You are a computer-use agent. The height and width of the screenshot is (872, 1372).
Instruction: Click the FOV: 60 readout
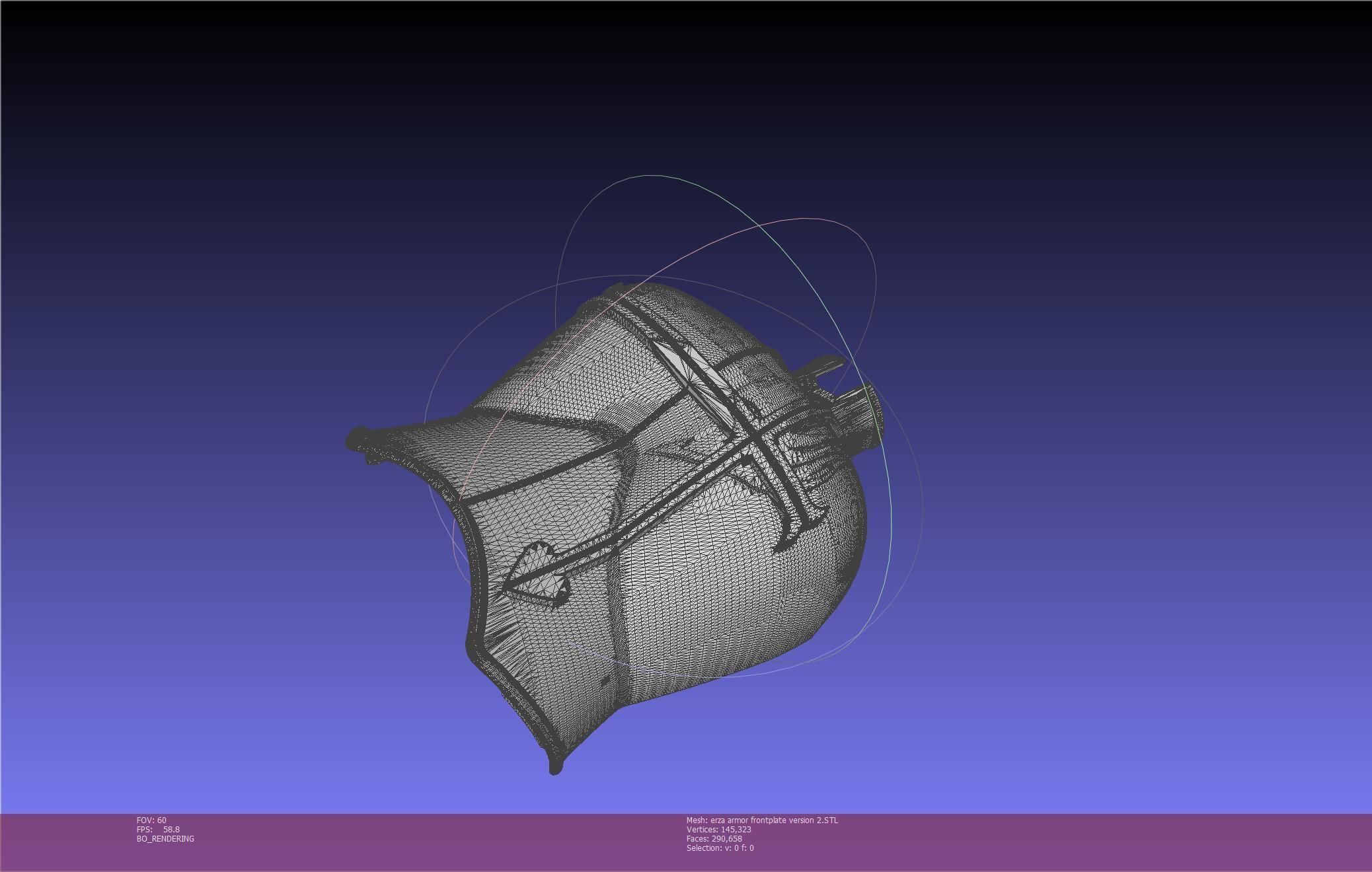coord(151,820)
